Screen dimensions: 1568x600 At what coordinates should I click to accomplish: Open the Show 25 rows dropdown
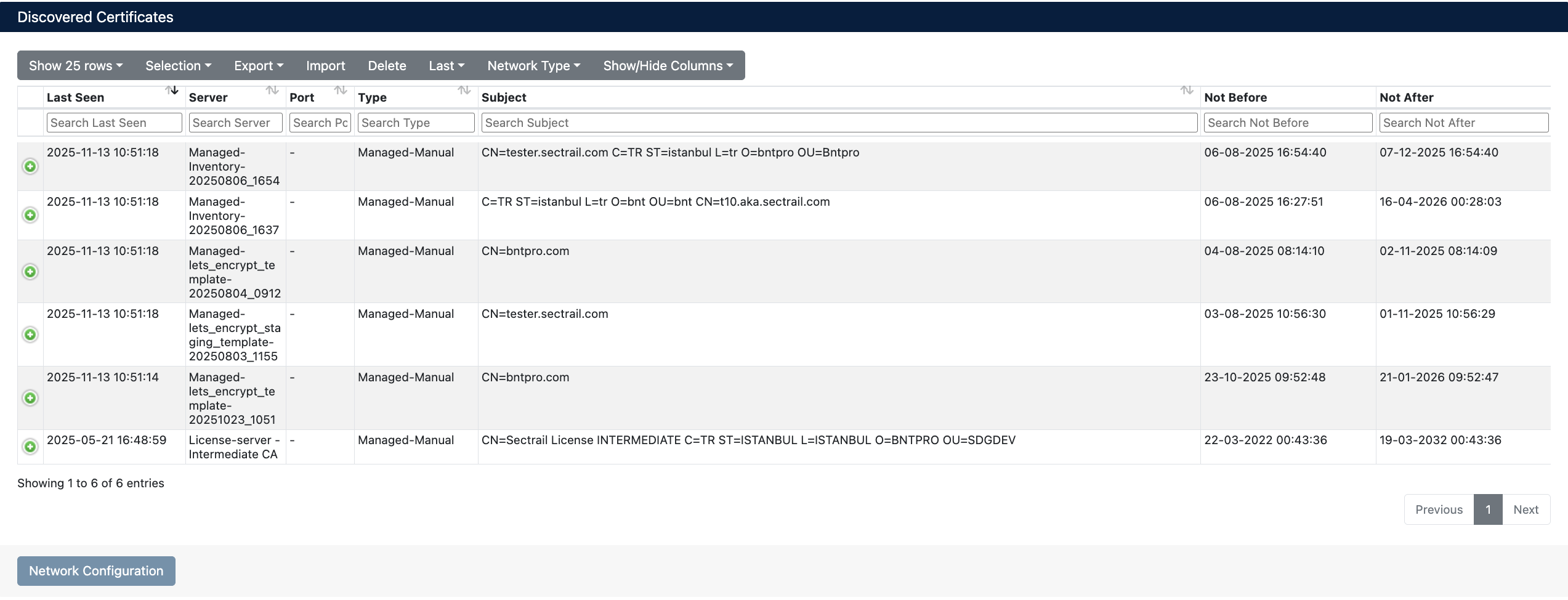pos(76,65)
